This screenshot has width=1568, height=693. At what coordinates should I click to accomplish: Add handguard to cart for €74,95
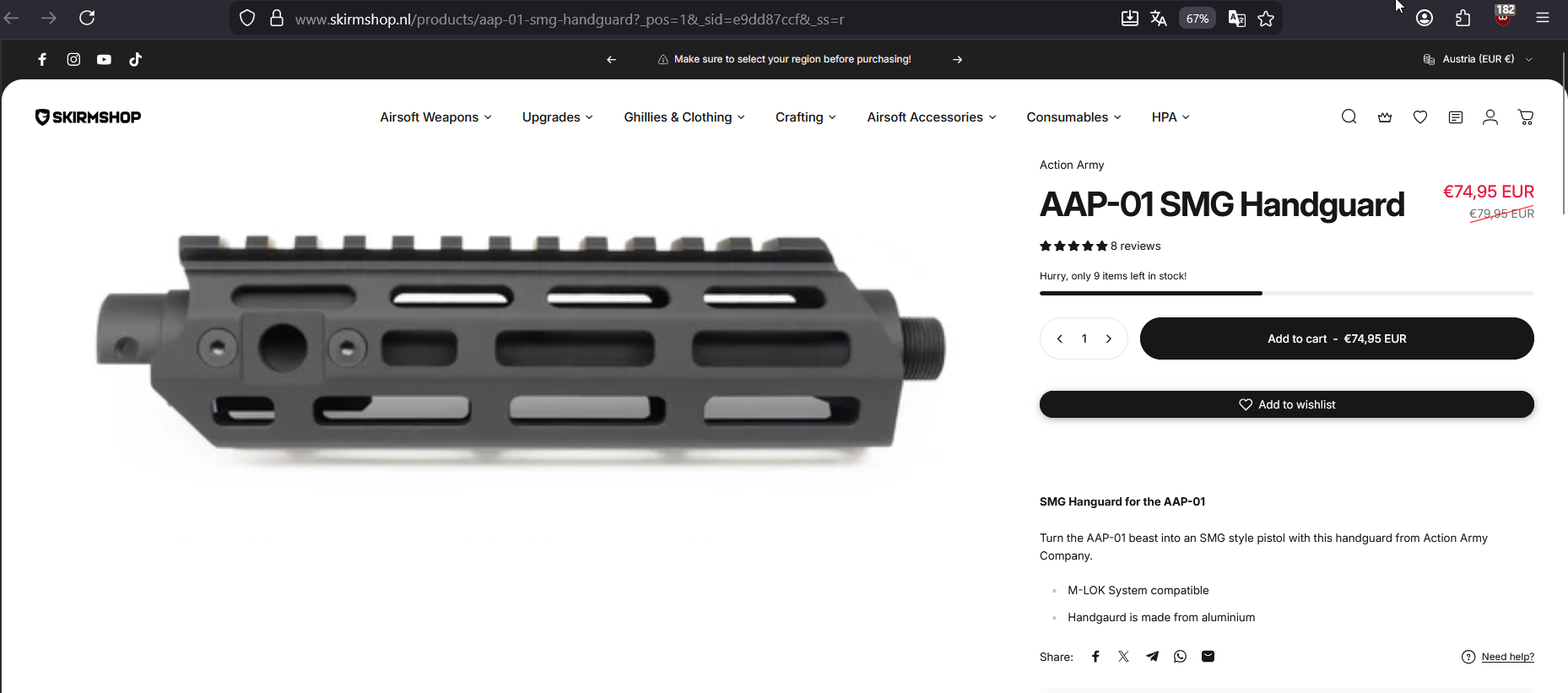click(x=1337, y=338)
